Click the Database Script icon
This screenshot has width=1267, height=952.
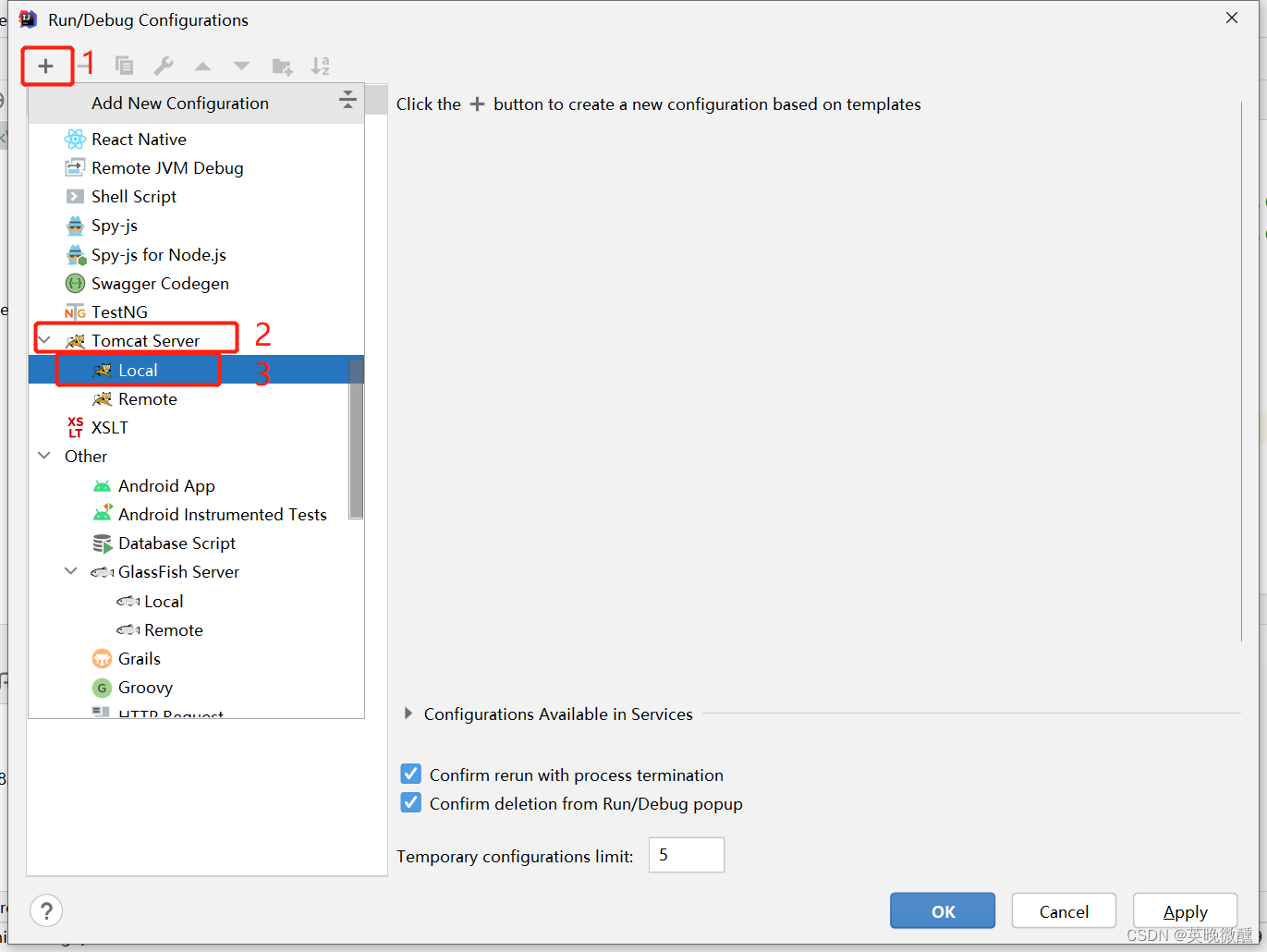pyautogui.click(x=102, y=543)
